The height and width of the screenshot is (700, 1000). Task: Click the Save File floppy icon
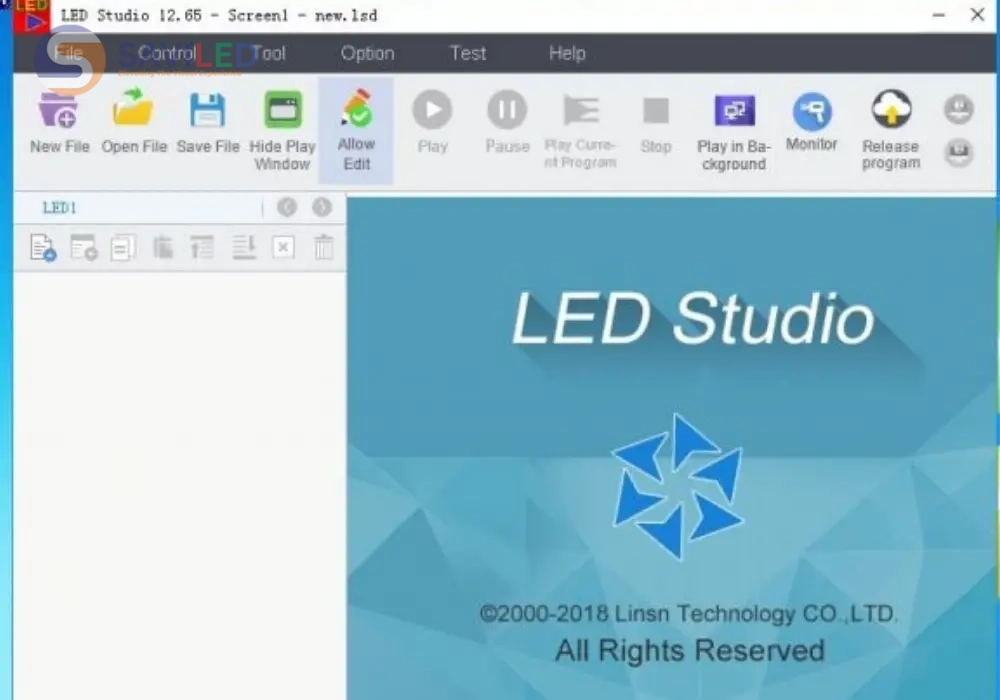(208, 111)
